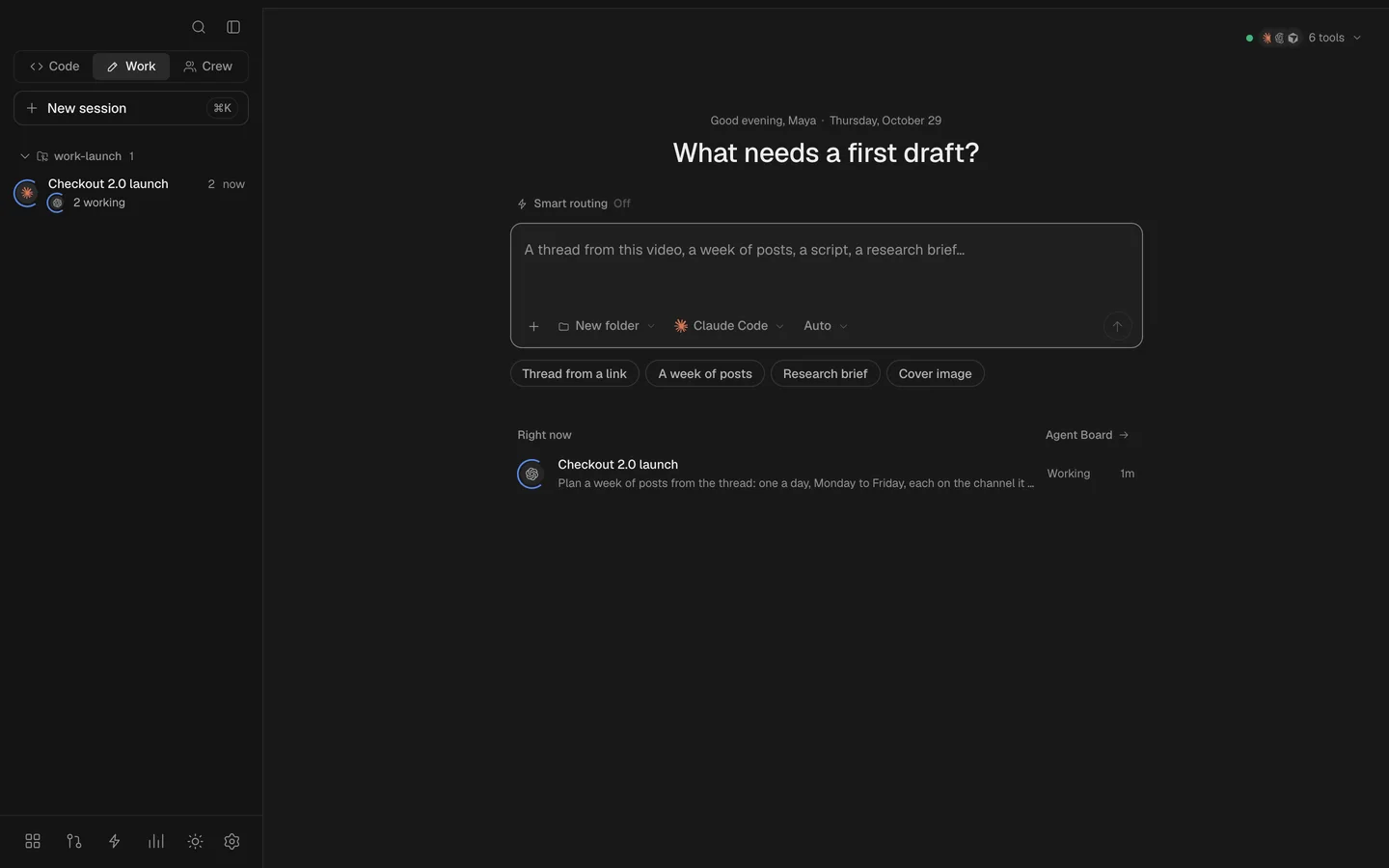Viewport: 1389px width, 868px height.
Task: Open settings gear icon
Action: coord(231,841)
